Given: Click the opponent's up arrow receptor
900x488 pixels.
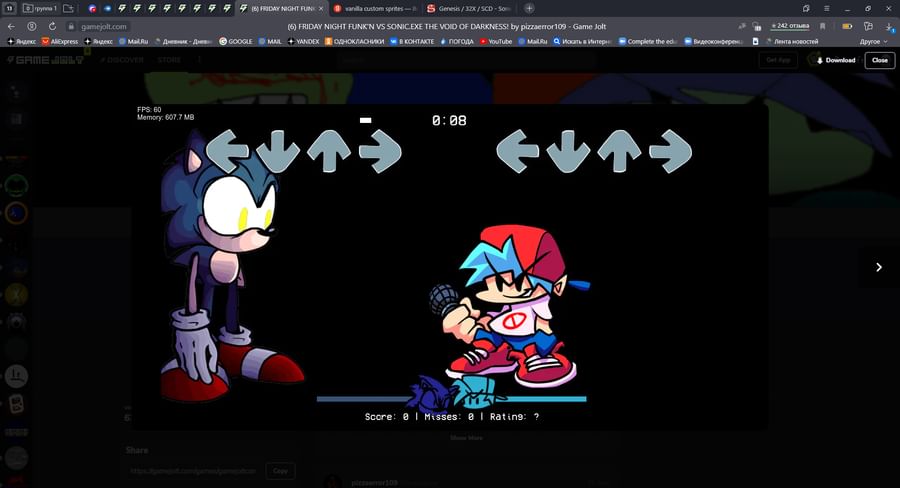Looking at the screenshot, I should point(329,151).
